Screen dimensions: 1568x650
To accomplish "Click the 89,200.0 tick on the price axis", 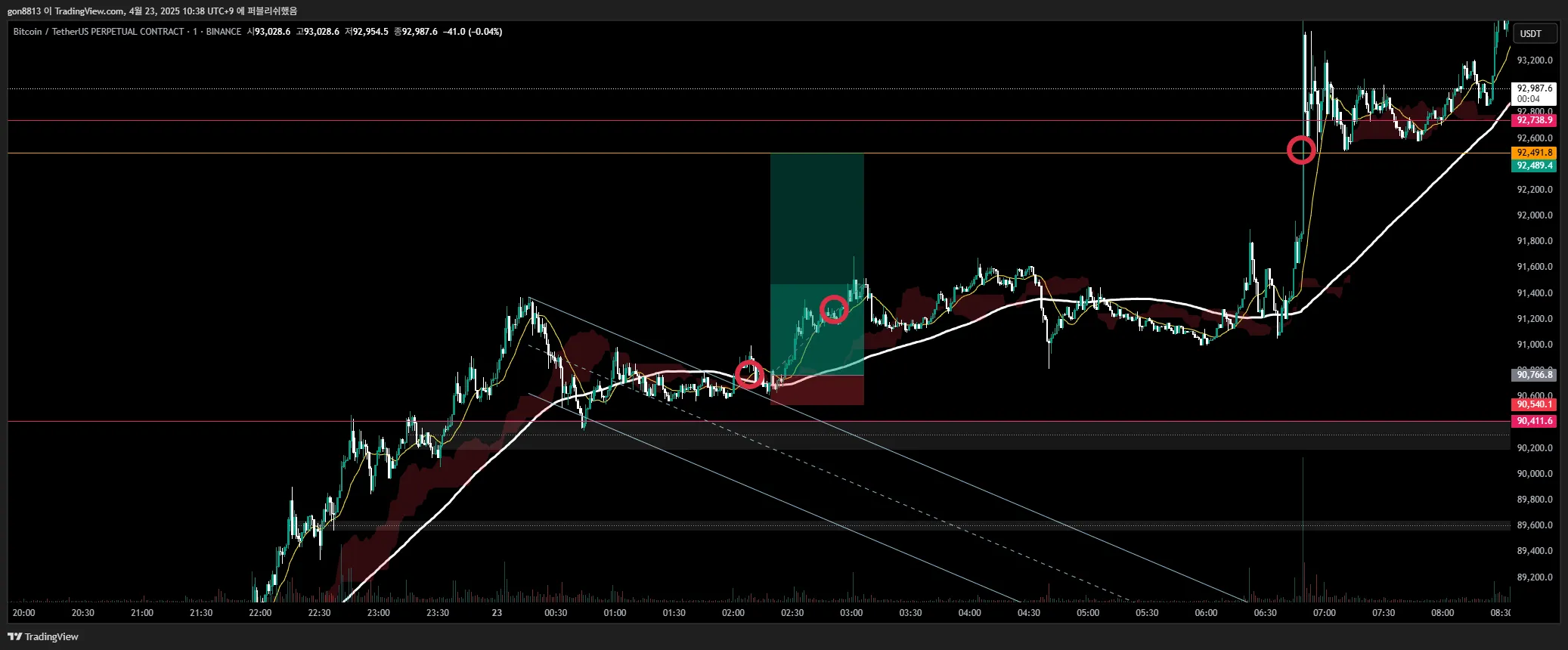I will (x=1535, y=577).
